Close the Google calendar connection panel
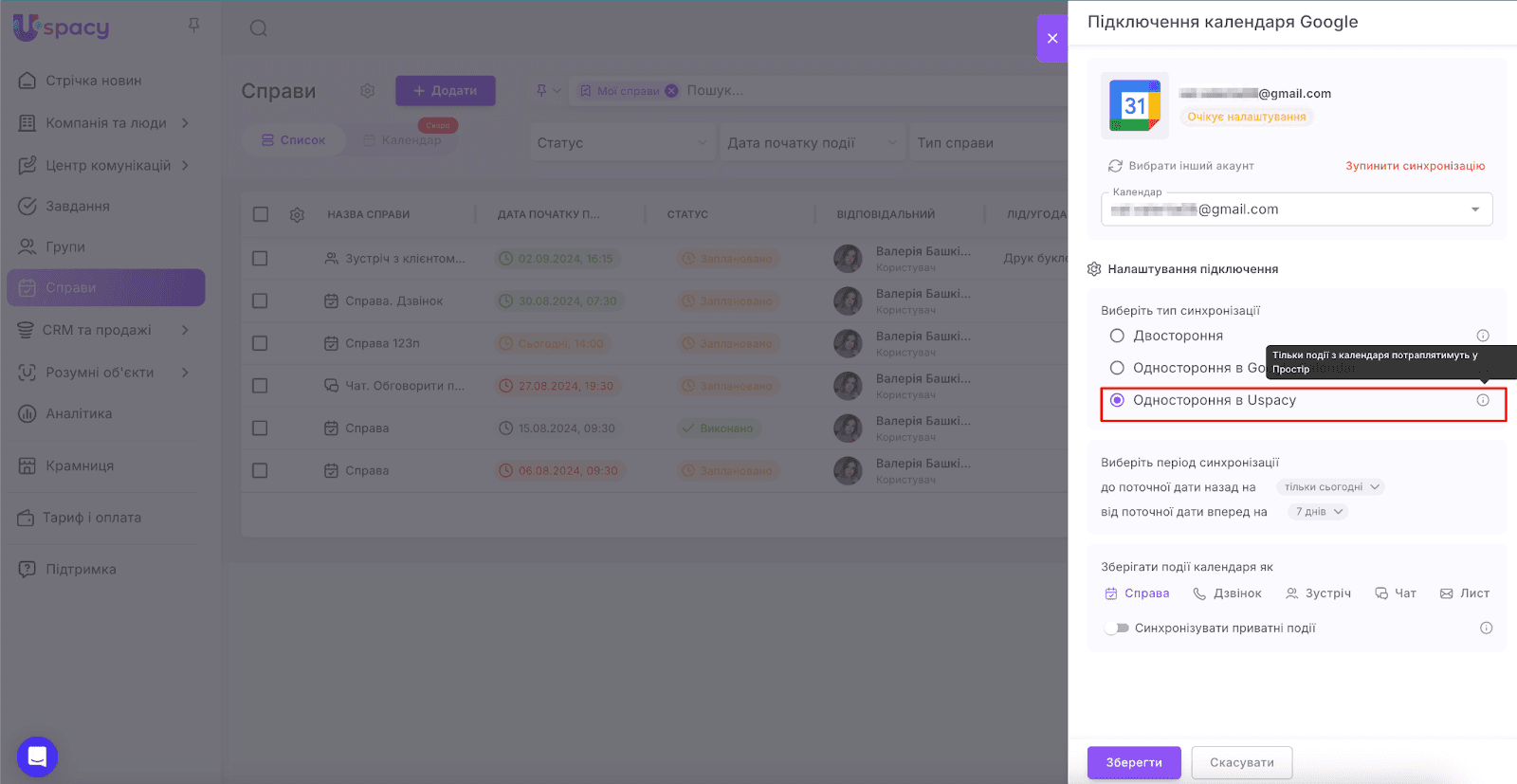1517x784 pixels. pos(1051,39)
